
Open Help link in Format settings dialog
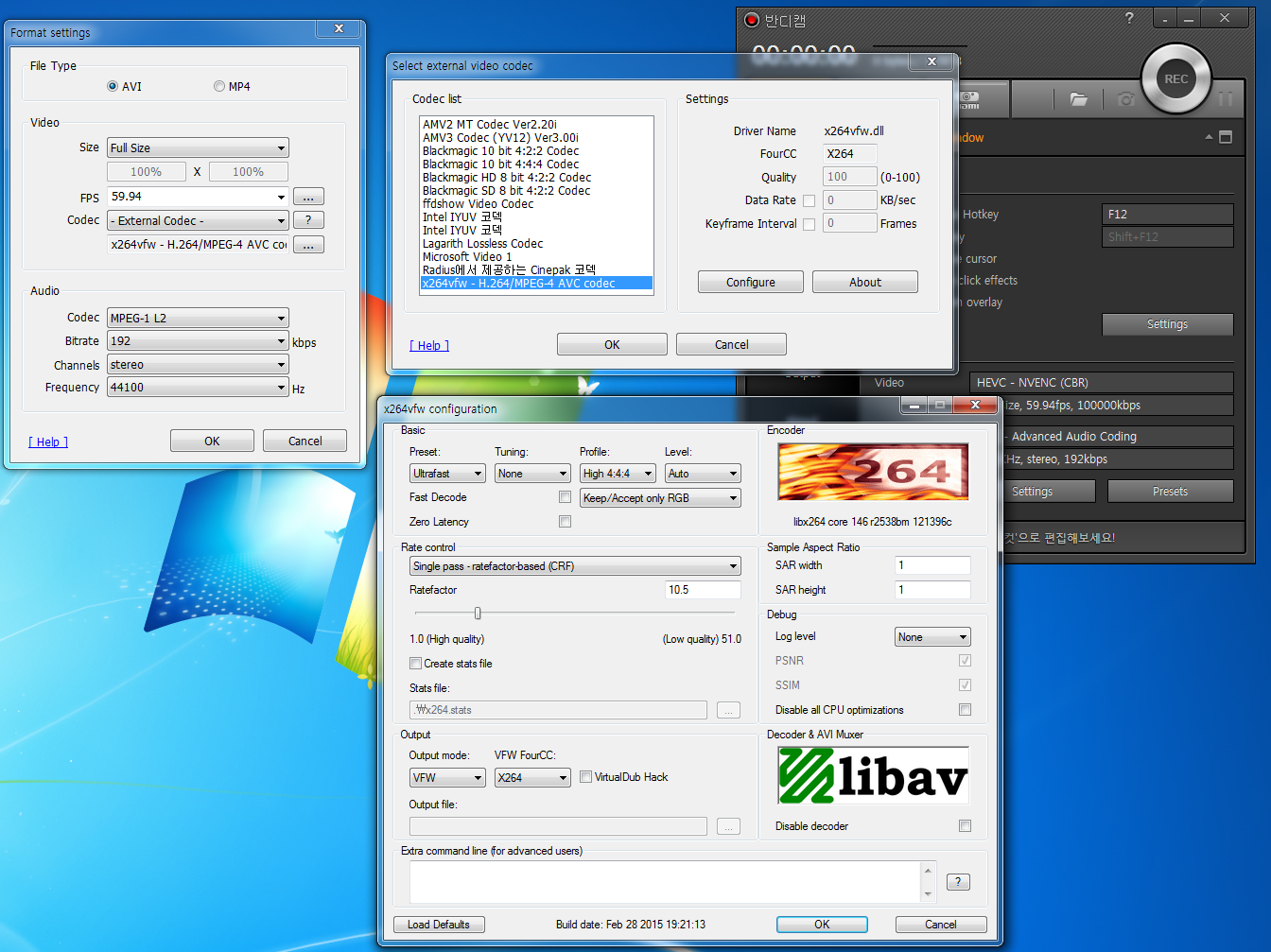pyautogui.click(x=48, y=441)
